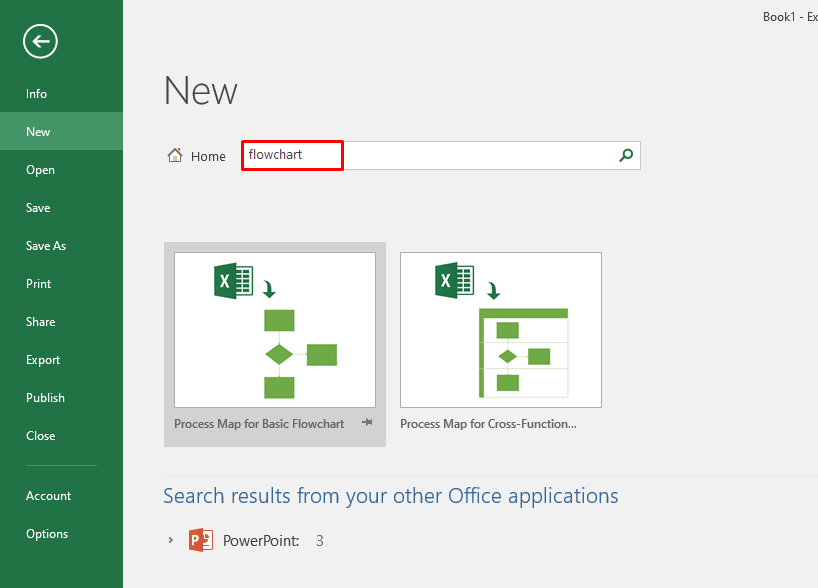Pin the Process Map for Basic Flowchart template

[x=367, y=423]
